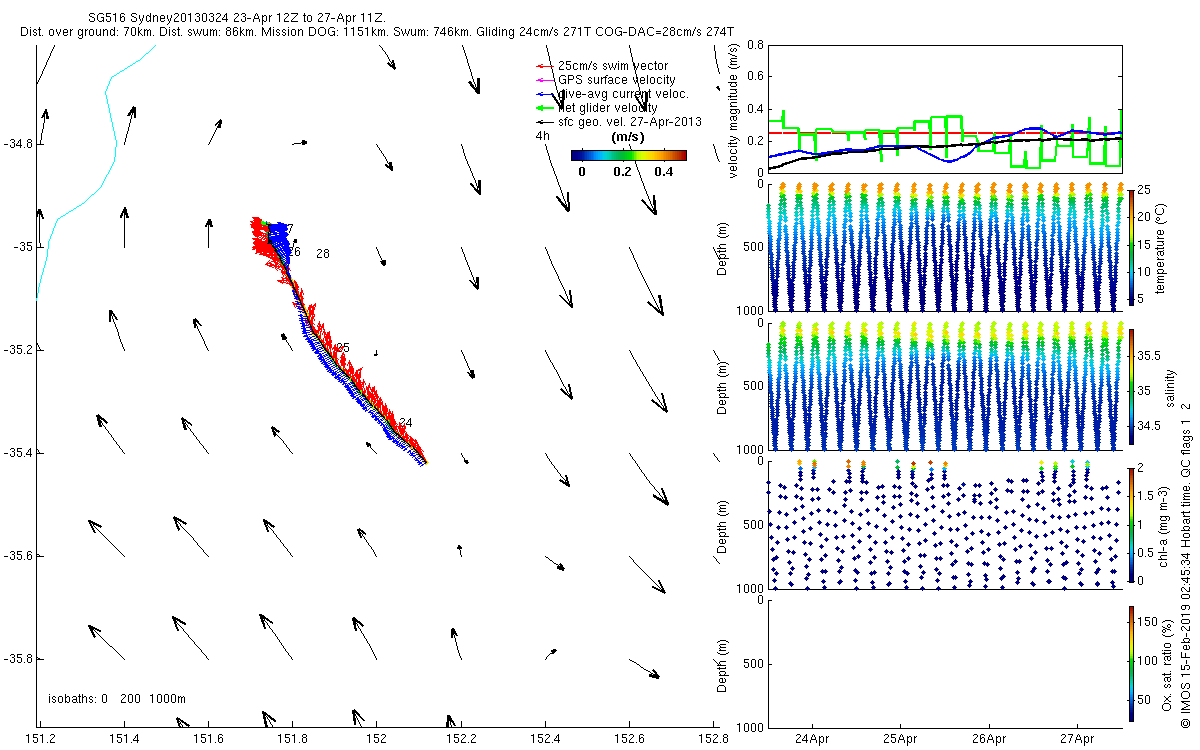Click the '-35.6' latitude tick label

[18, 556]
